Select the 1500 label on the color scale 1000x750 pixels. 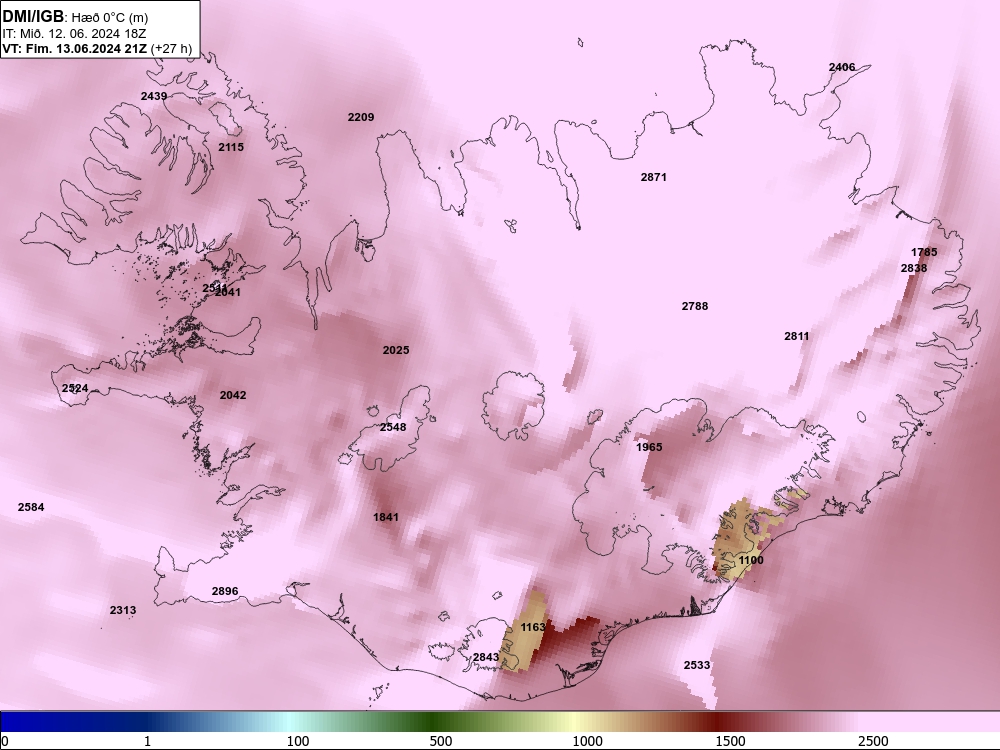tap(730, 741)
